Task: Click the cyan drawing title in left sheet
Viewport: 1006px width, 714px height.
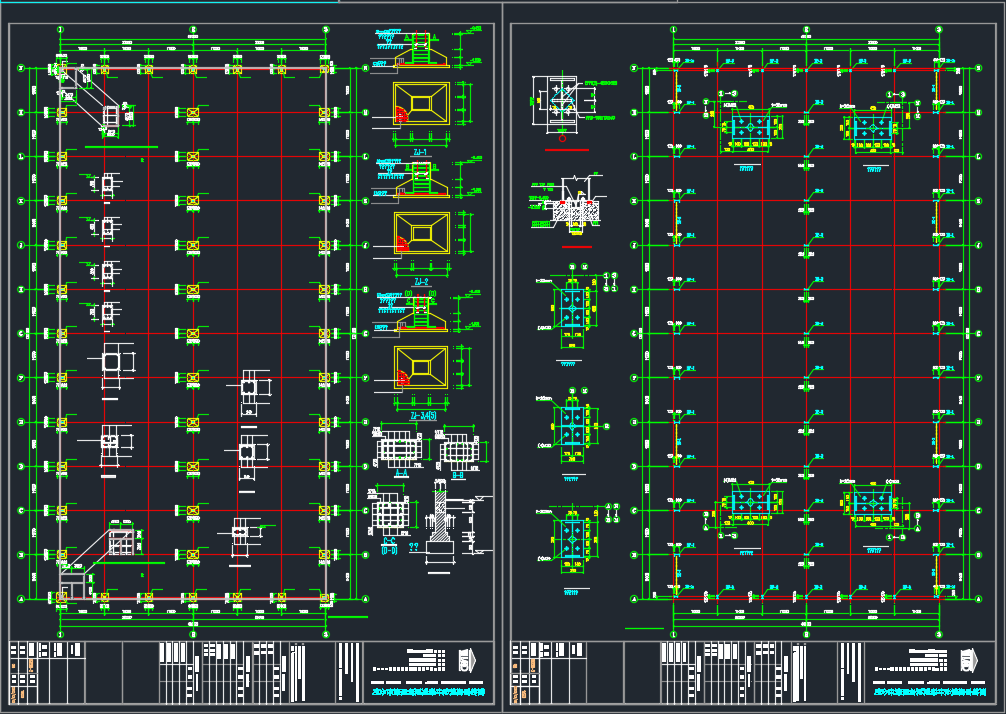Action: pos(429,693)
